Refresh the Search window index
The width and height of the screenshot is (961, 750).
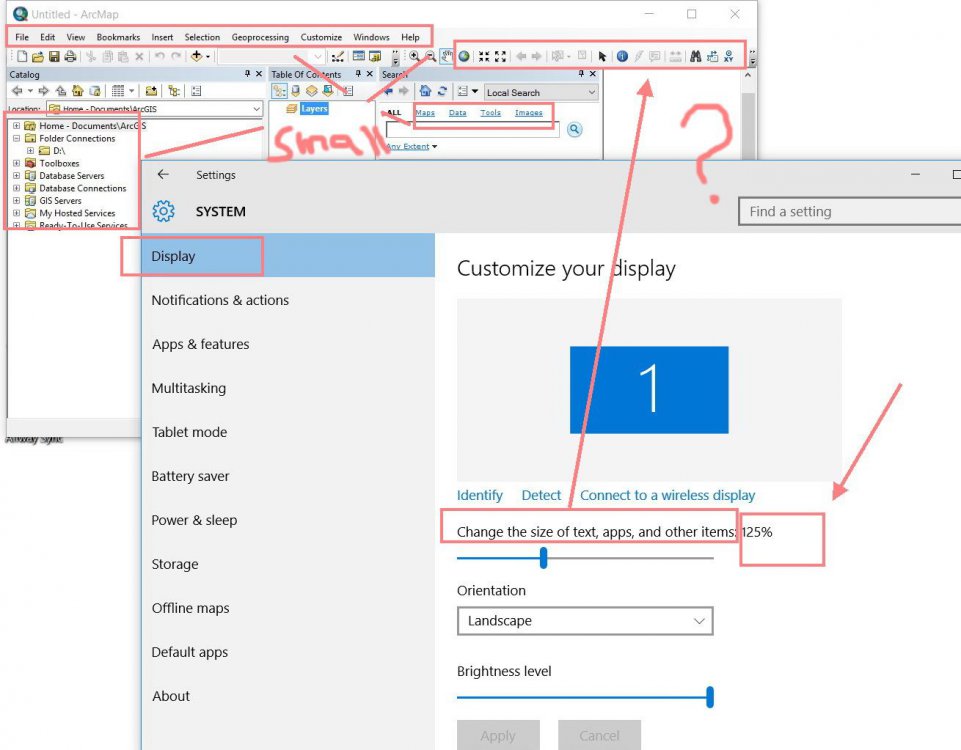[x=443, y=91]
